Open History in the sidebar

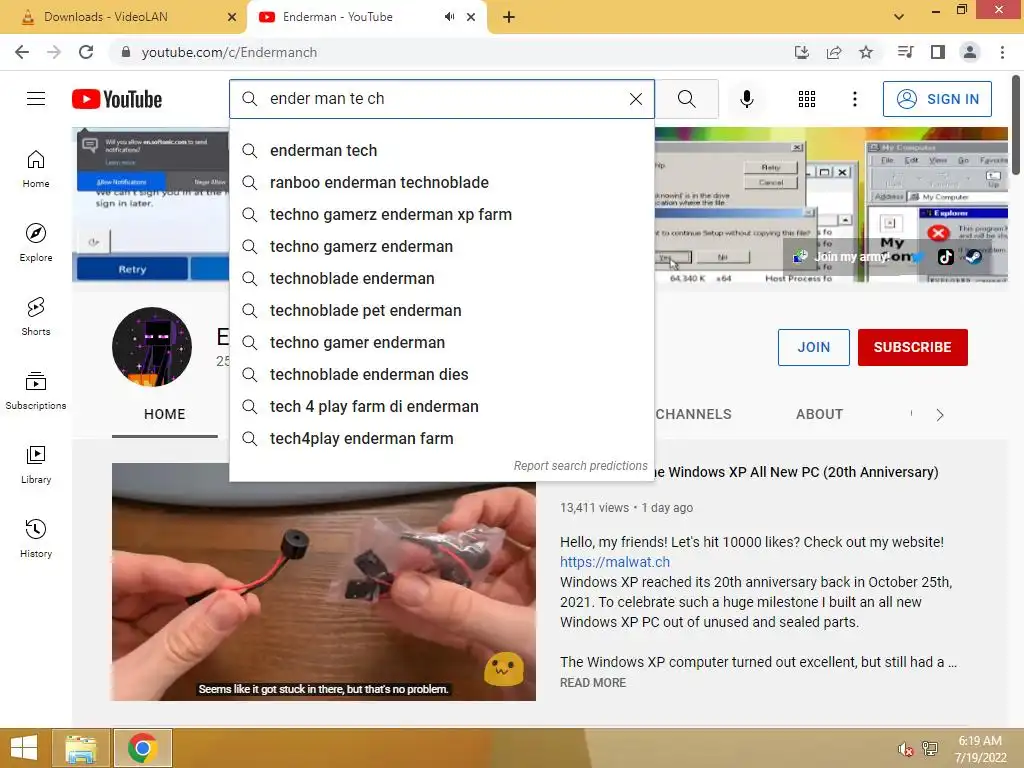36,538
